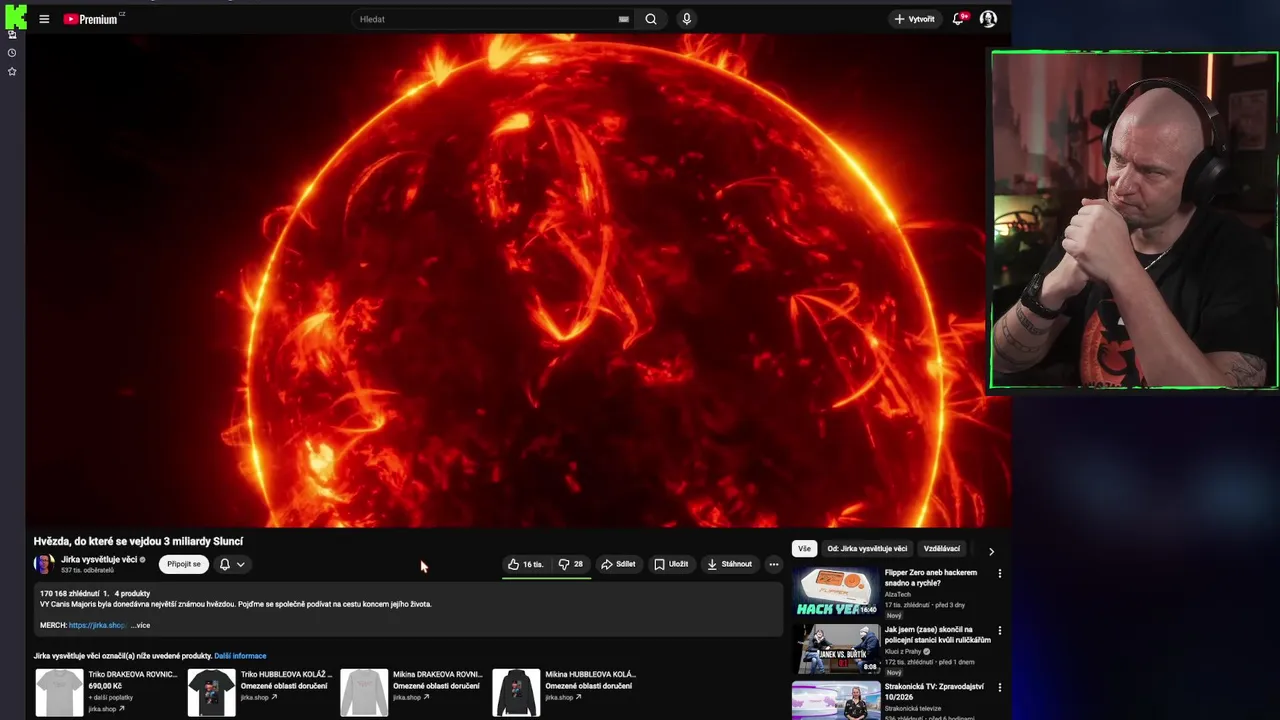Open Mikina HUBBLEOVA KOLÁŽ product thumbnail

pyautogui.click(x=516, y=693)
